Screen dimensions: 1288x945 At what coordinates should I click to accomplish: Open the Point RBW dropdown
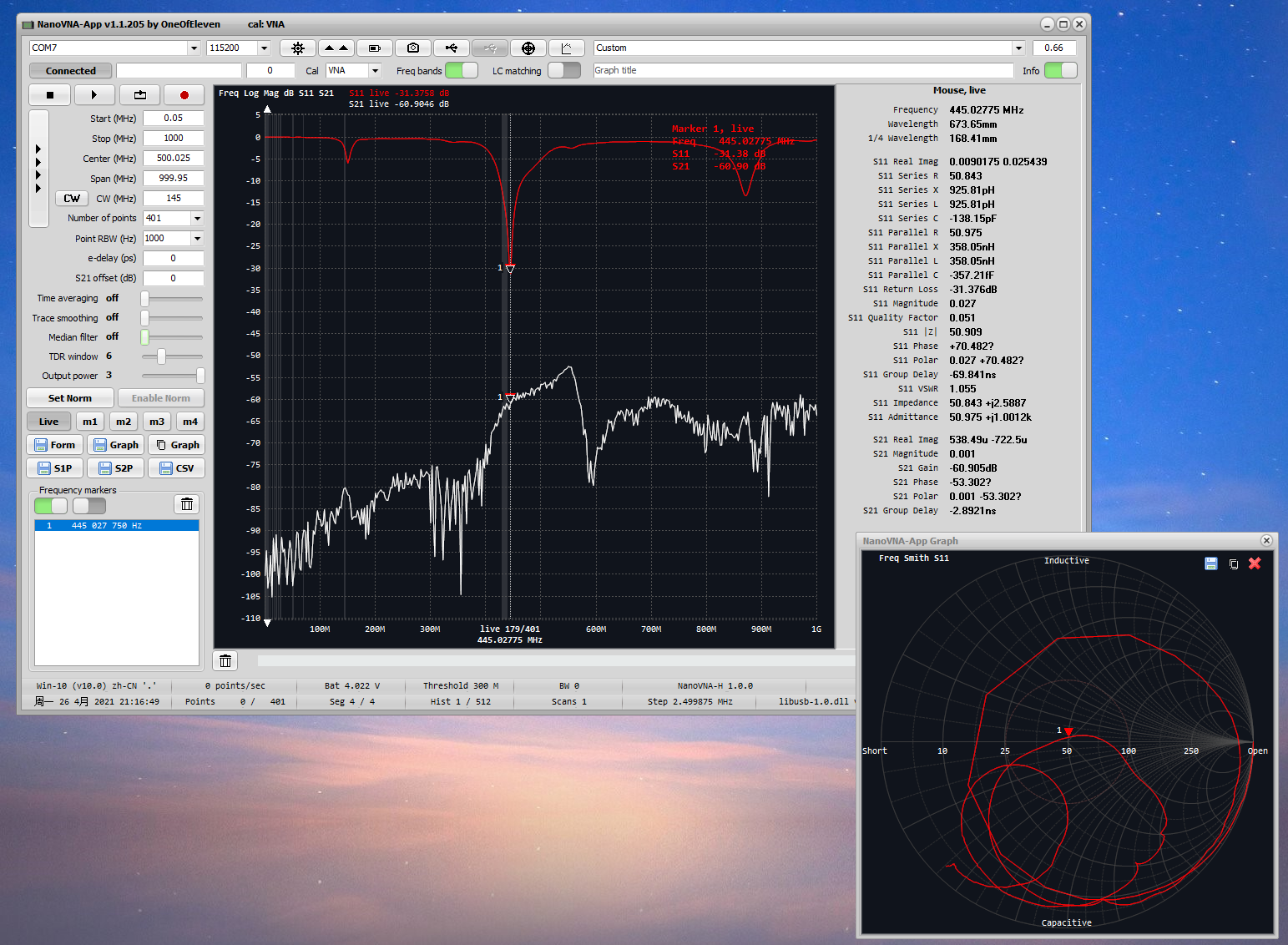[x=197, y=239]
